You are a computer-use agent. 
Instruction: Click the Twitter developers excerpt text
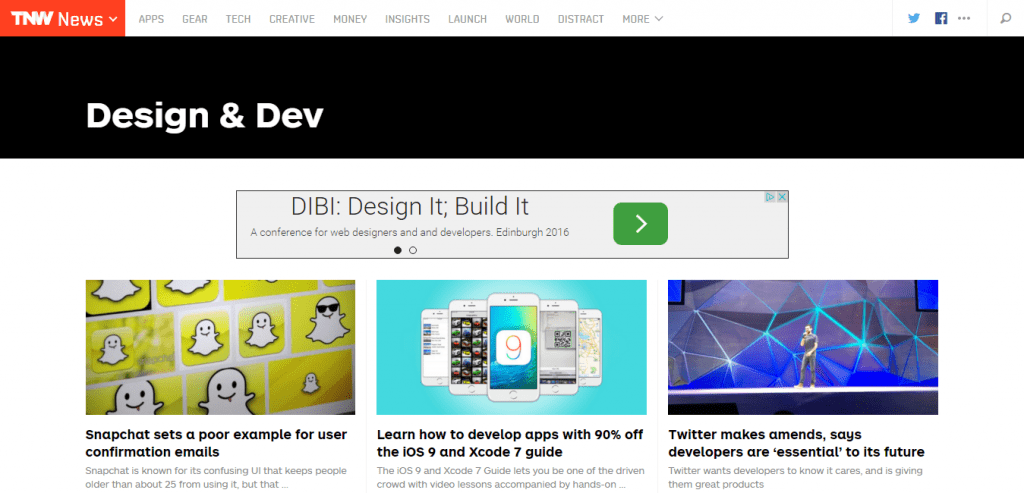(795, 477)
